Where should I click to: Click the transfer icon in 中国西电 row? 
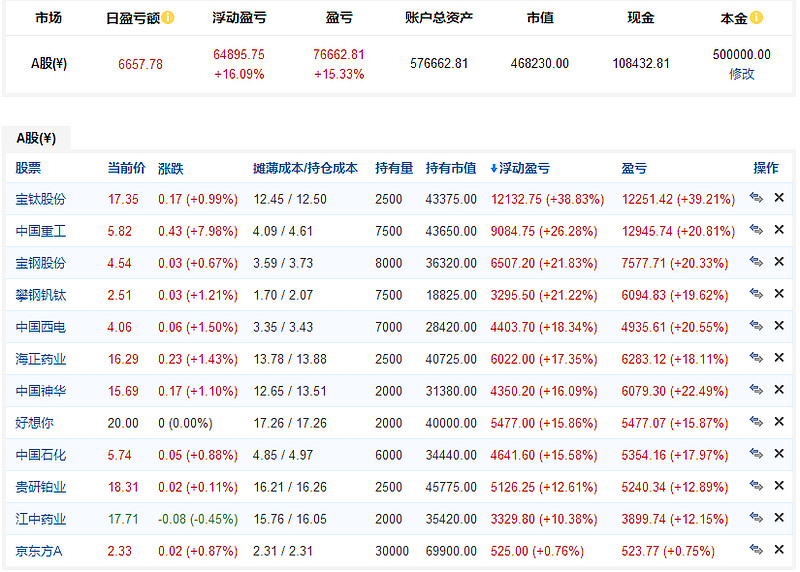[756, 326]
